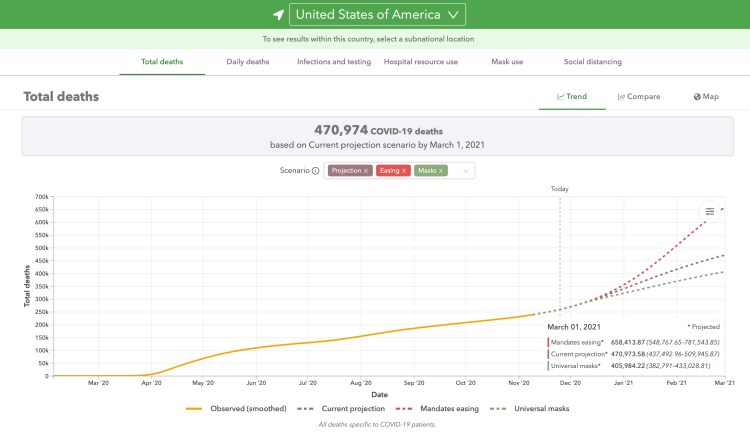
Task: Switch to Infections and testing tab
Action: [336, 62]
